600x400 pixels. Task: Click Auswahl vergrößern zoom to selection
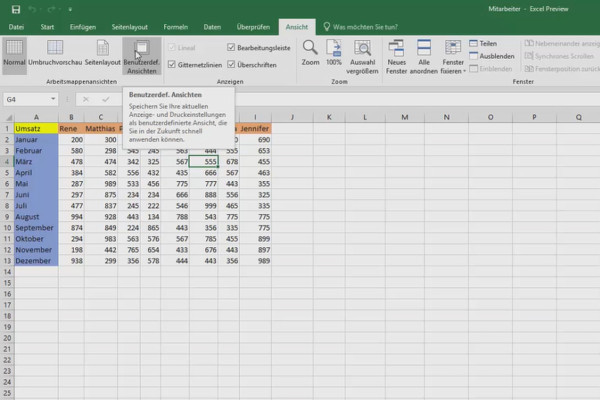point(362,57)
